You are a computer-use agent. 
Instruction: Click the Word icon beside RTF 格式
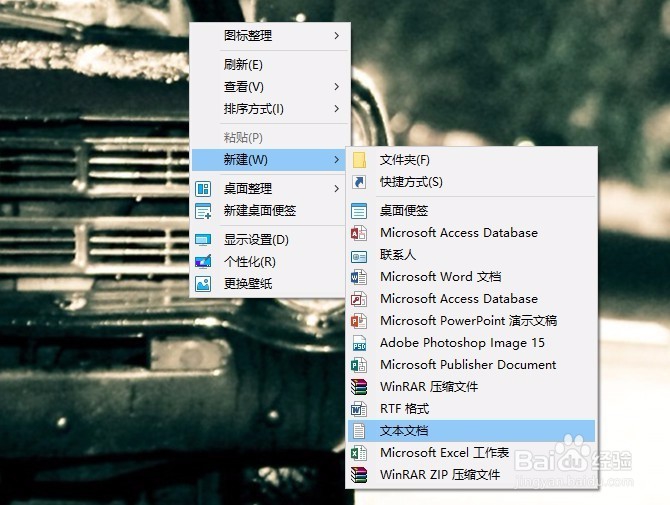359,409
